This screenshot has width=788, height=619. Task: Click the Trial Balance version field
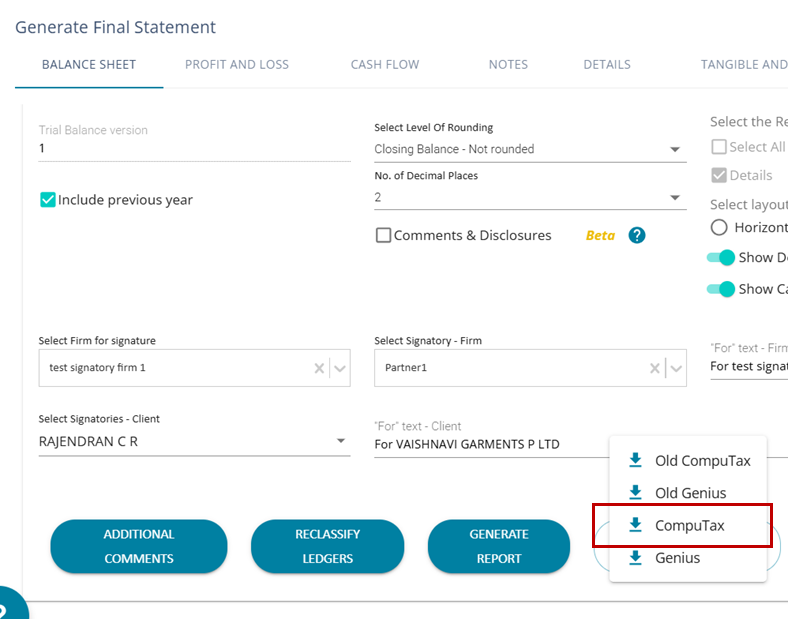pyautogui.click(x=195, y=148)
